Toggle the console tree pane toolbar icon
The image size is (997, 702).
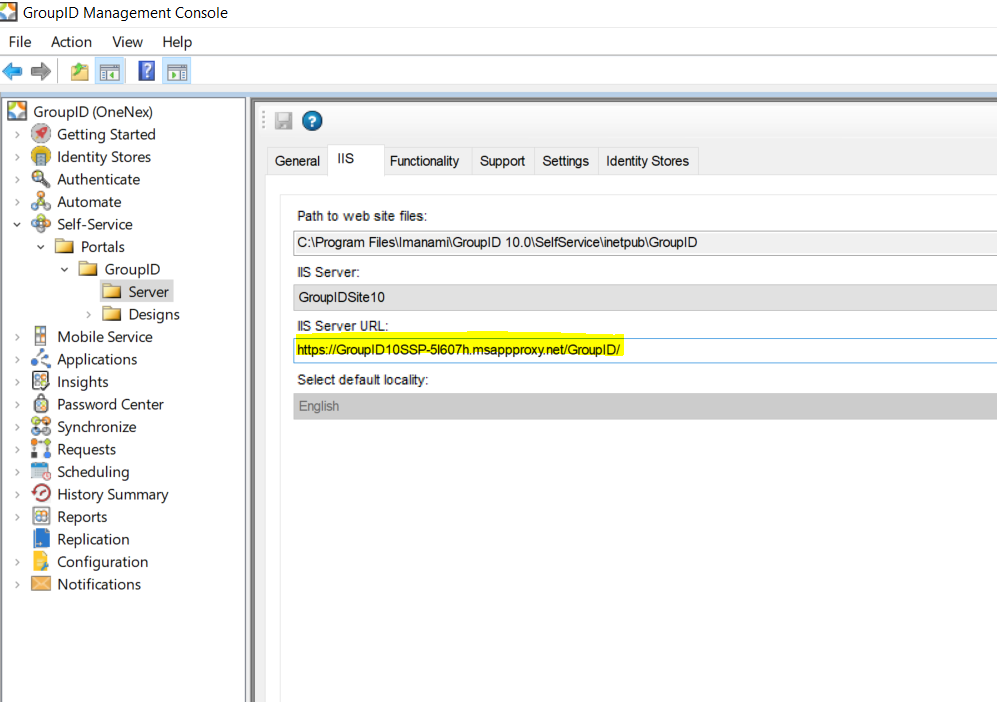(110, 70)
